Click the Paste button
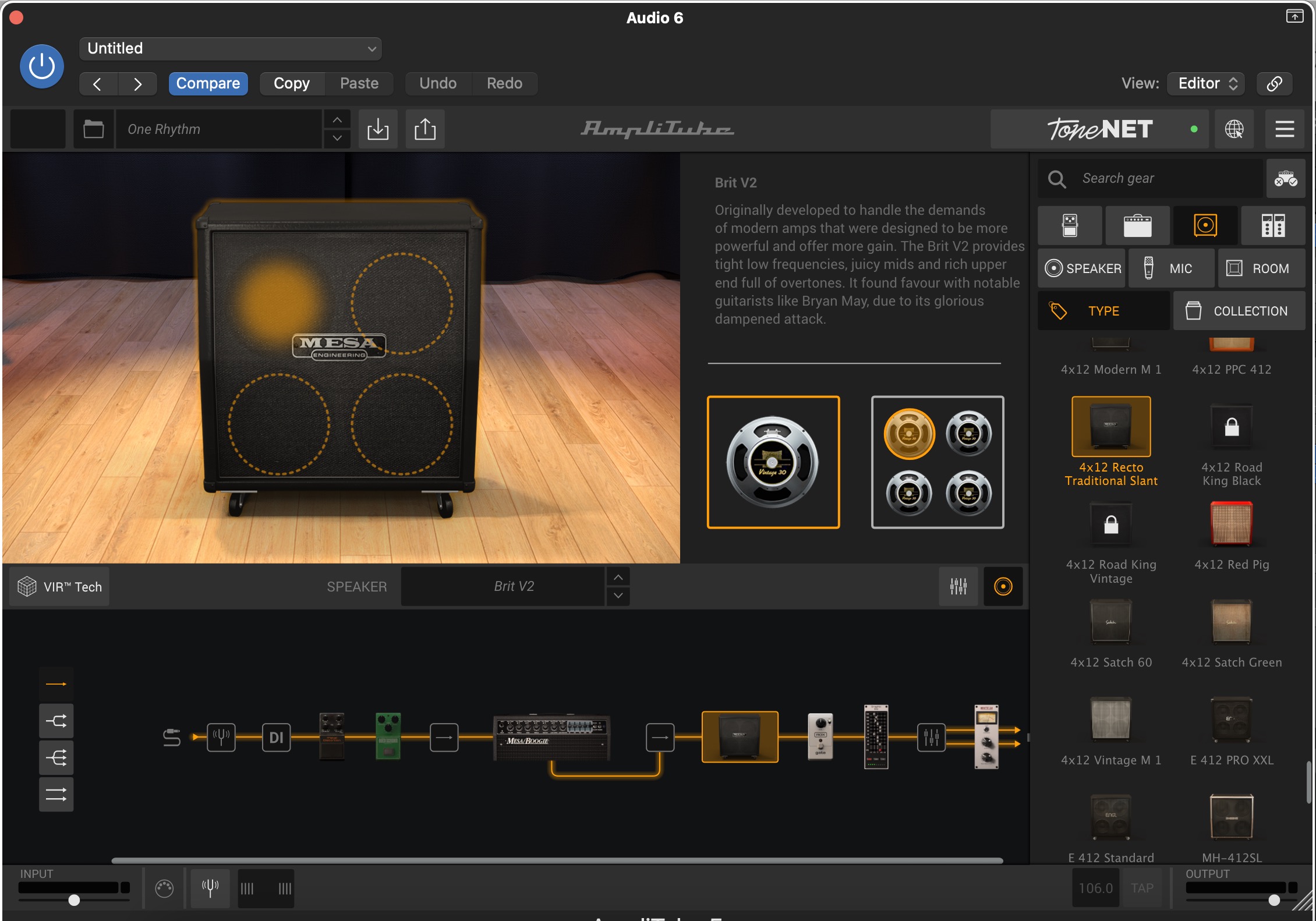Viewport: 1316px width, 921px height. point(359,84)
